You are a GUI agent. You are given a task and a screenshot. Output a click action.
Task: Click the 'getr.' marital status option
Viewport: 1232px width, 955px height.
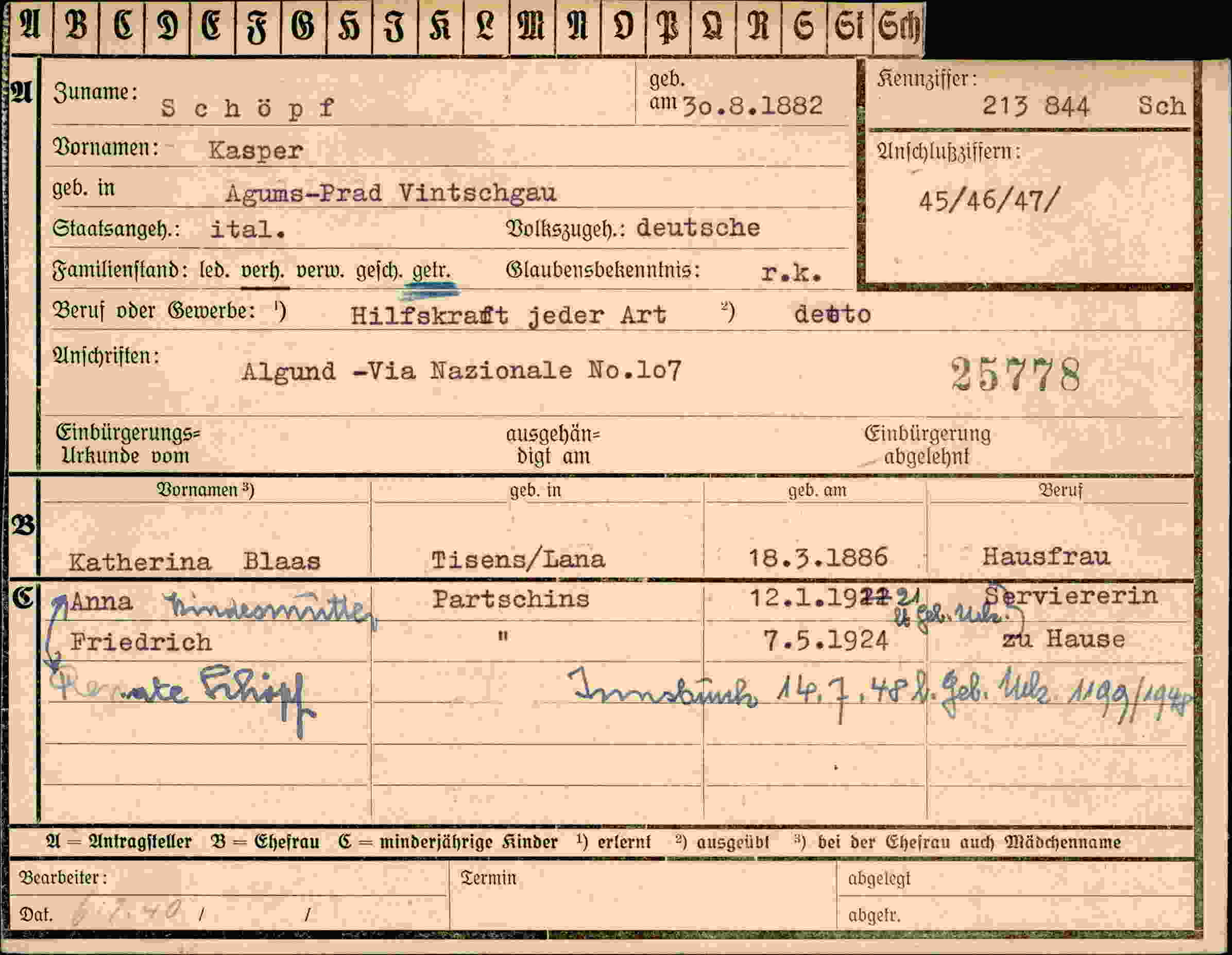[432, 271]
